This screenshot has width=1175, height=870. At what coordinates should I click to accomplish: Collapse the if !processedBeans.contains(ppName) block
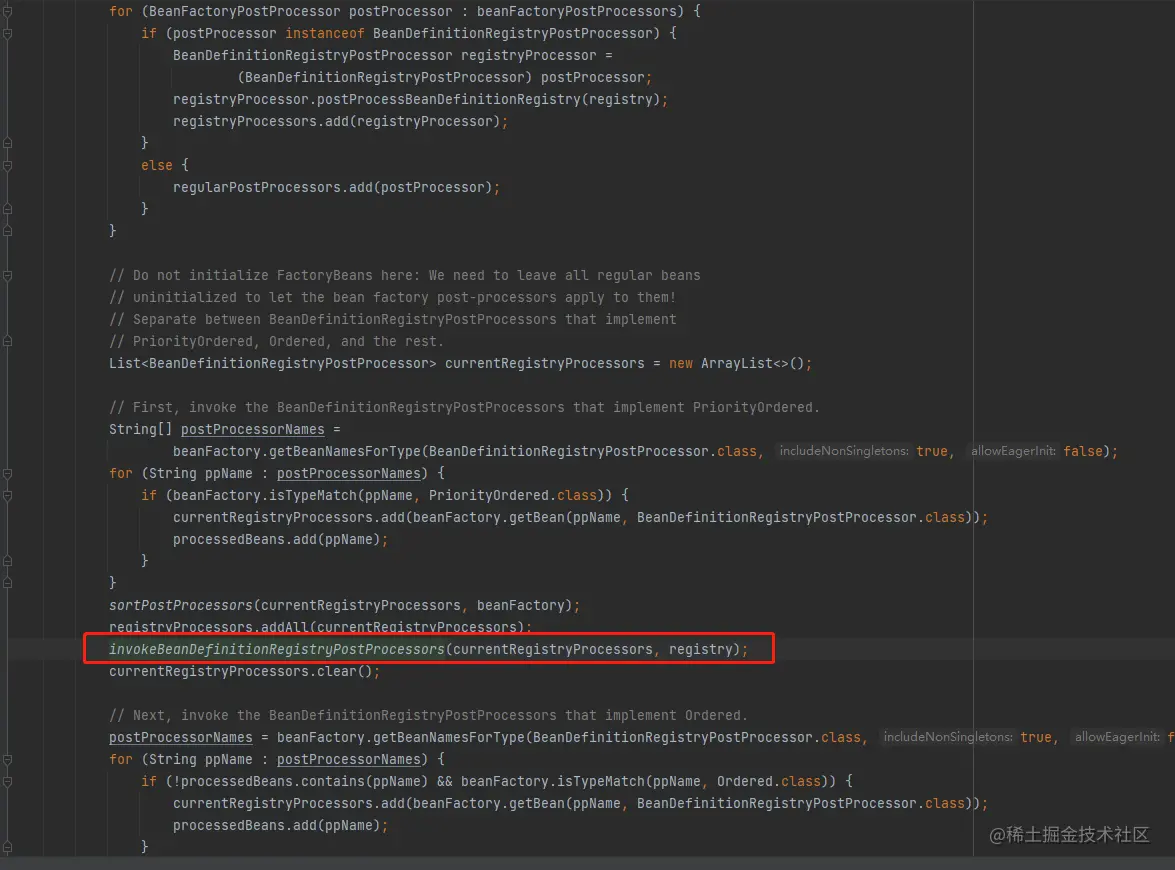pyautogui.click(x=7, y=782)
